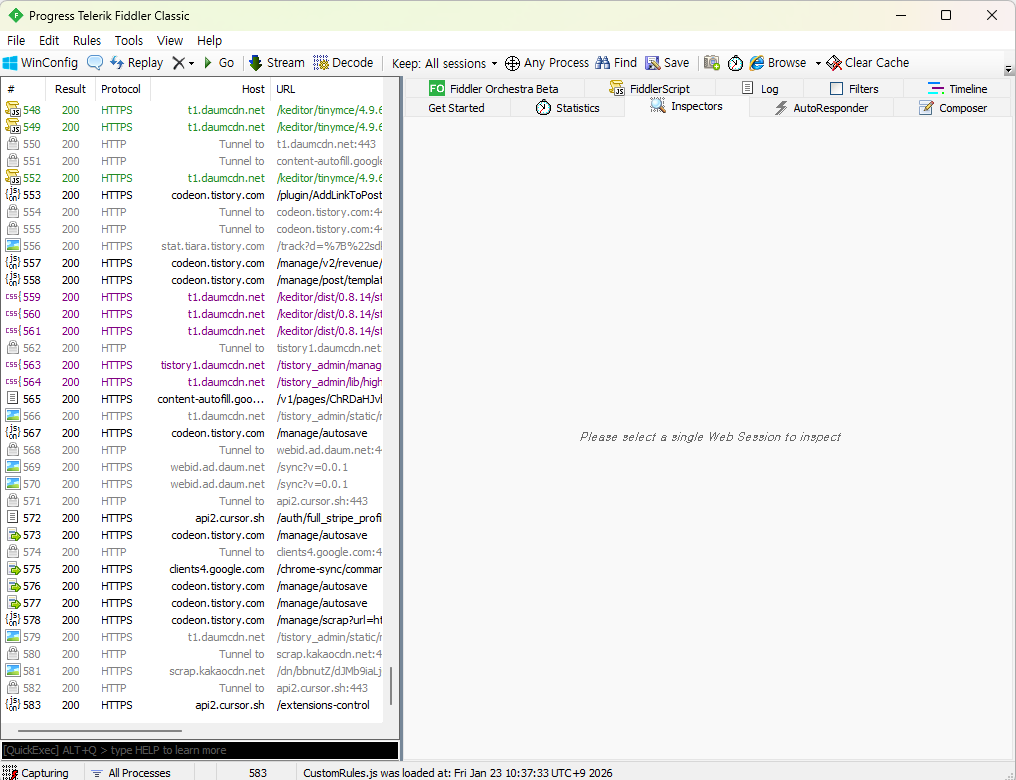Click the timer stopwatch icon
Image resolution: width=1016 pixels, height=780 pixels.
coord(735,63)
